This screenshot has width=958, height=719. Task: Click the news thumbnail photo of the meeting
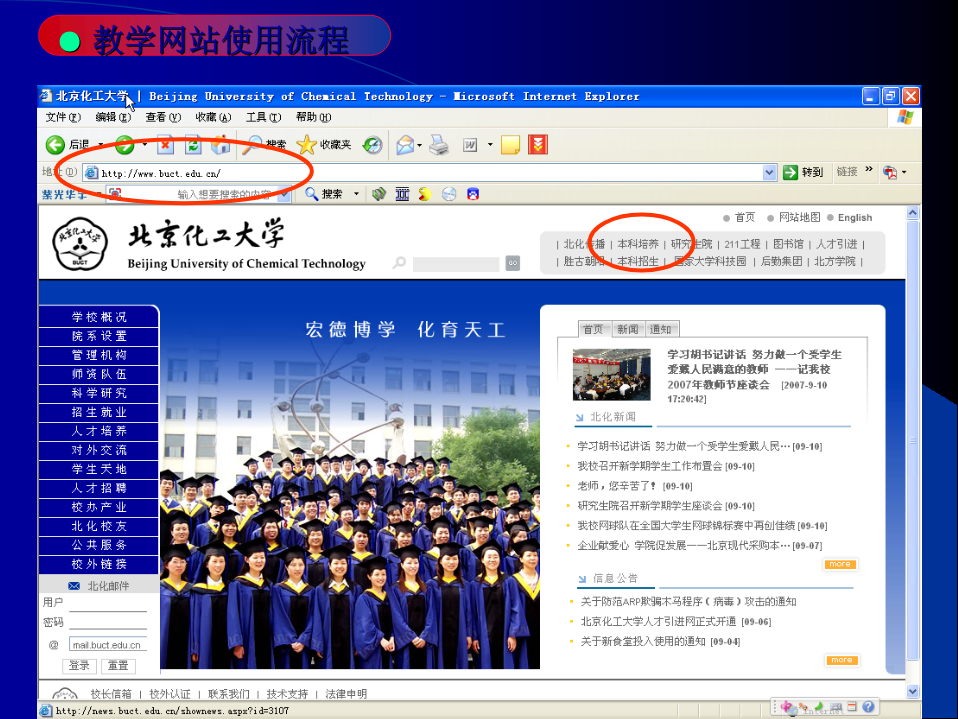coord(612,374)
